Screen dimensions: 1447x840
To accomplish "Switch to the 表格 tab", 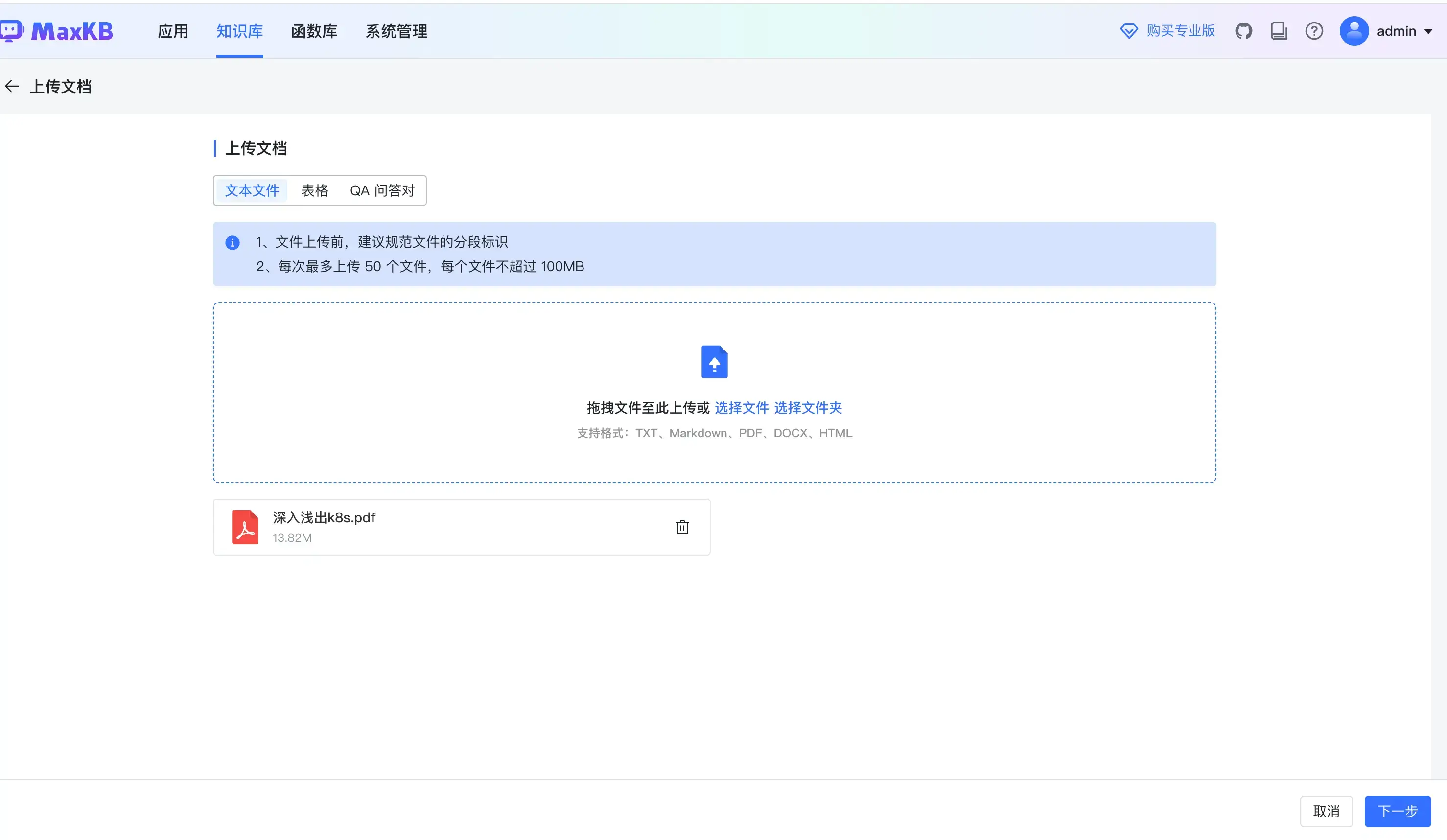I will click(315, 190).
